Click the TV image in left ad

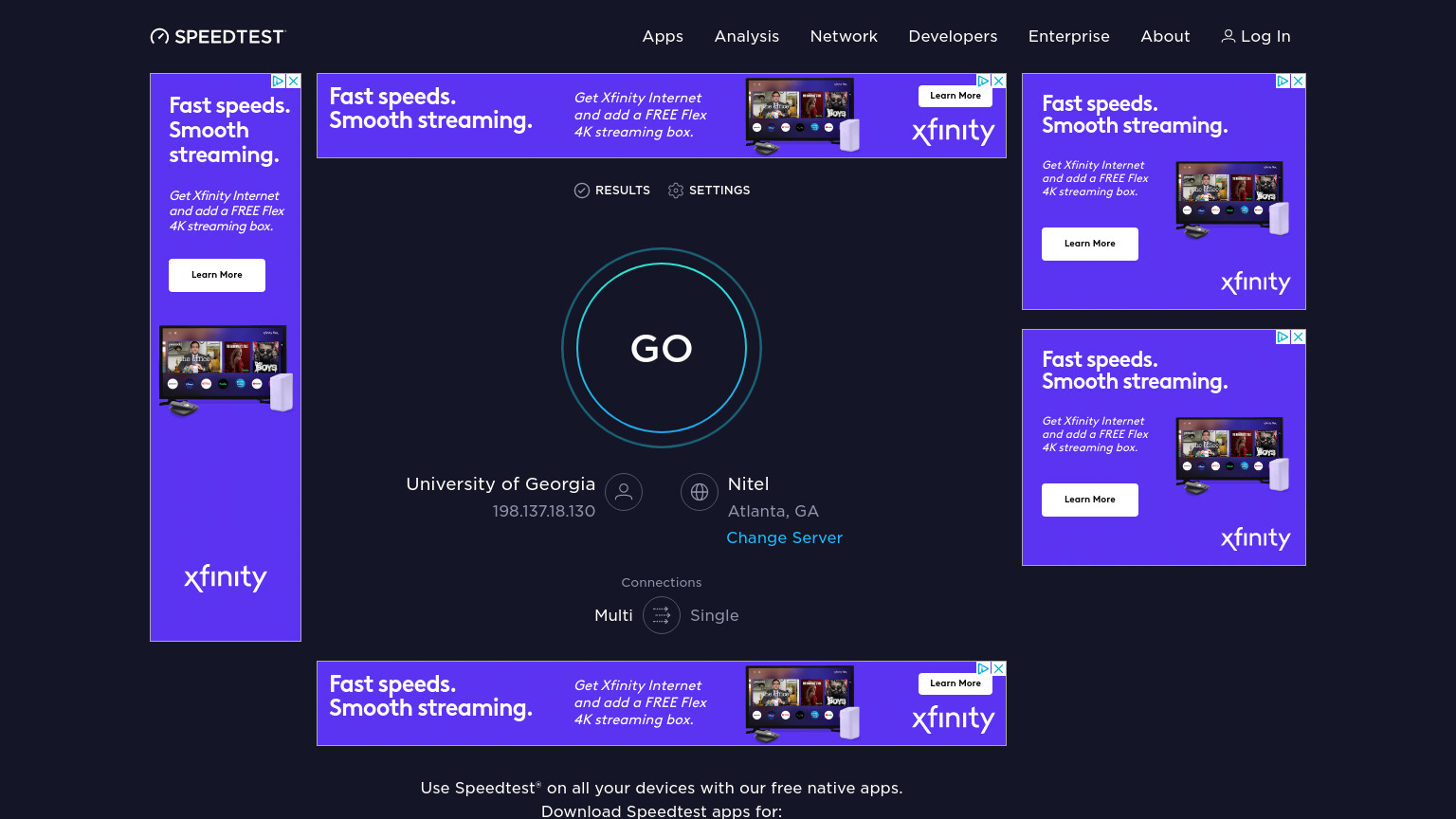(226, 371)
